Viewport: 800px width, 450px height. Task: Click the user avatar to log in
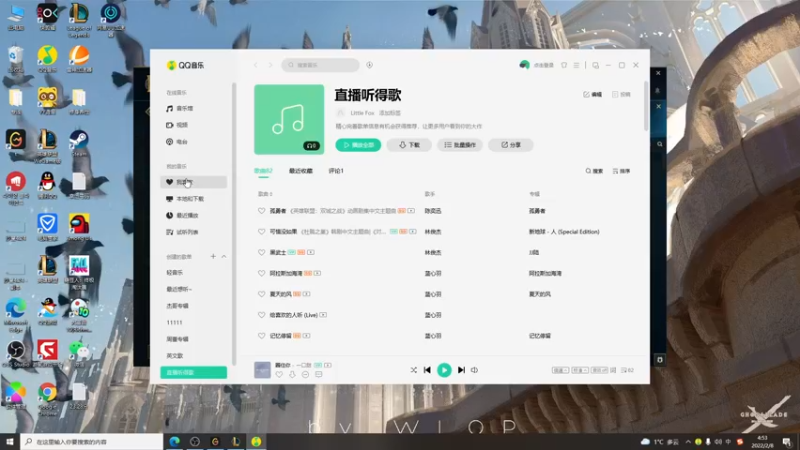point(524,65)
